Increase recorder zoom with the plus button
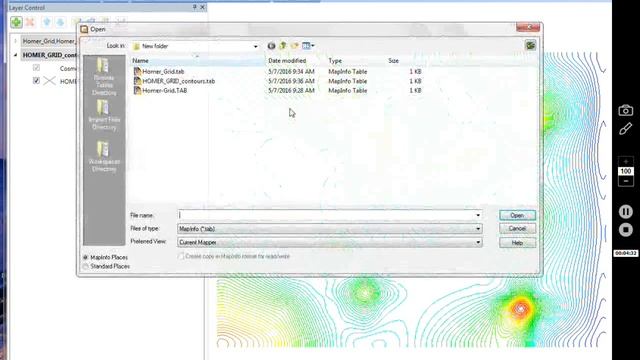Image resolution: width=640 pixels, height=360 pixels. pyautogui.click(x=626, y=161)
